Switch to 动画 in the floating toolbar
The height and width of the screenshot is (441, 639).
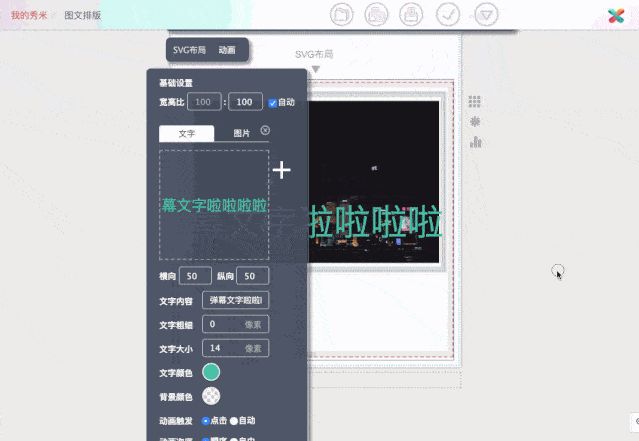[x=227, y=50]
